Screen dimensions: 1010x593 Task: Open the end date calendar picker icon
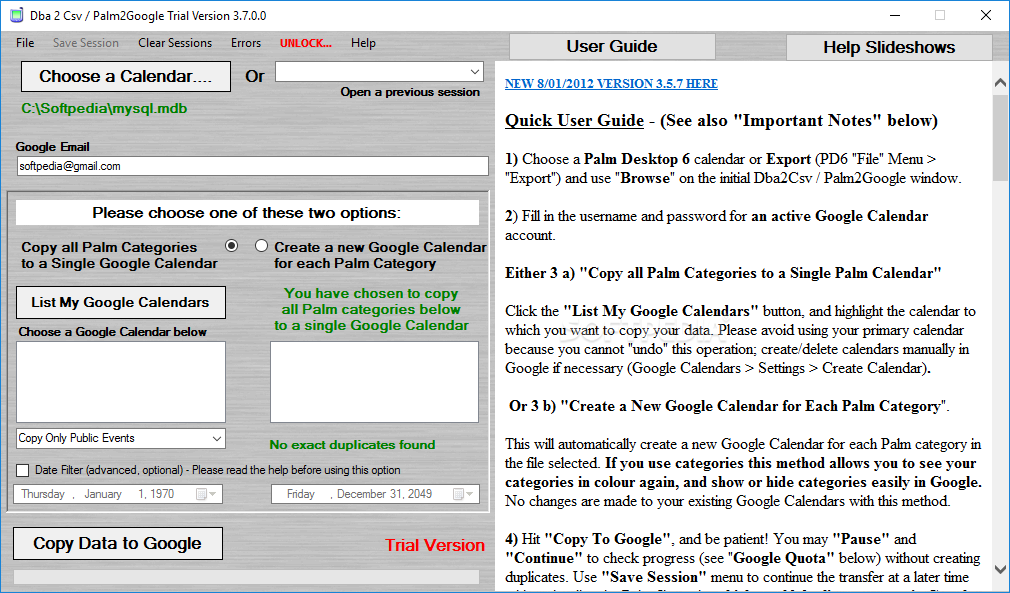463,494
